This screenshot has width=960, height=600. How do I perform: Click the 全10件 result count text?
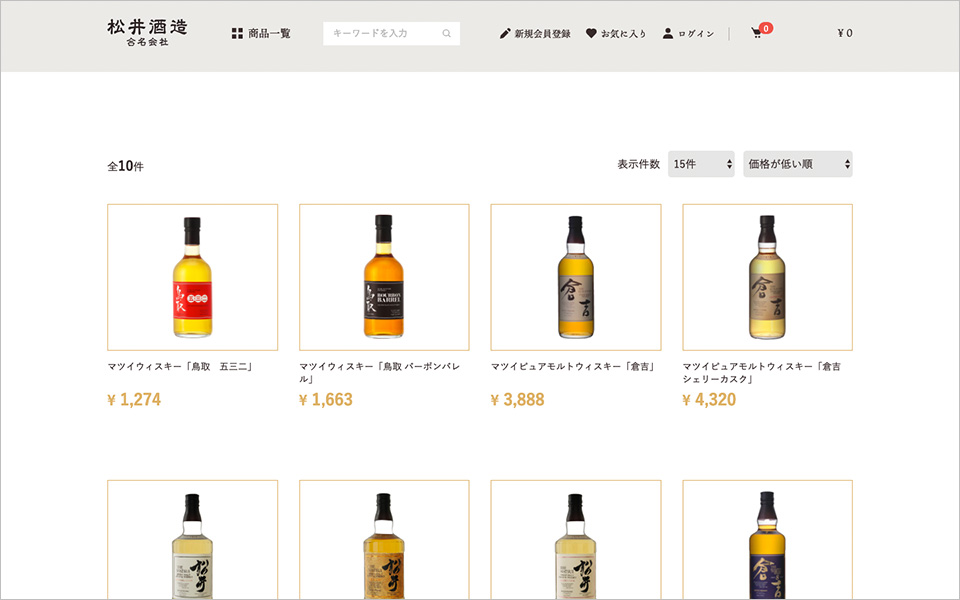[126, 166]
